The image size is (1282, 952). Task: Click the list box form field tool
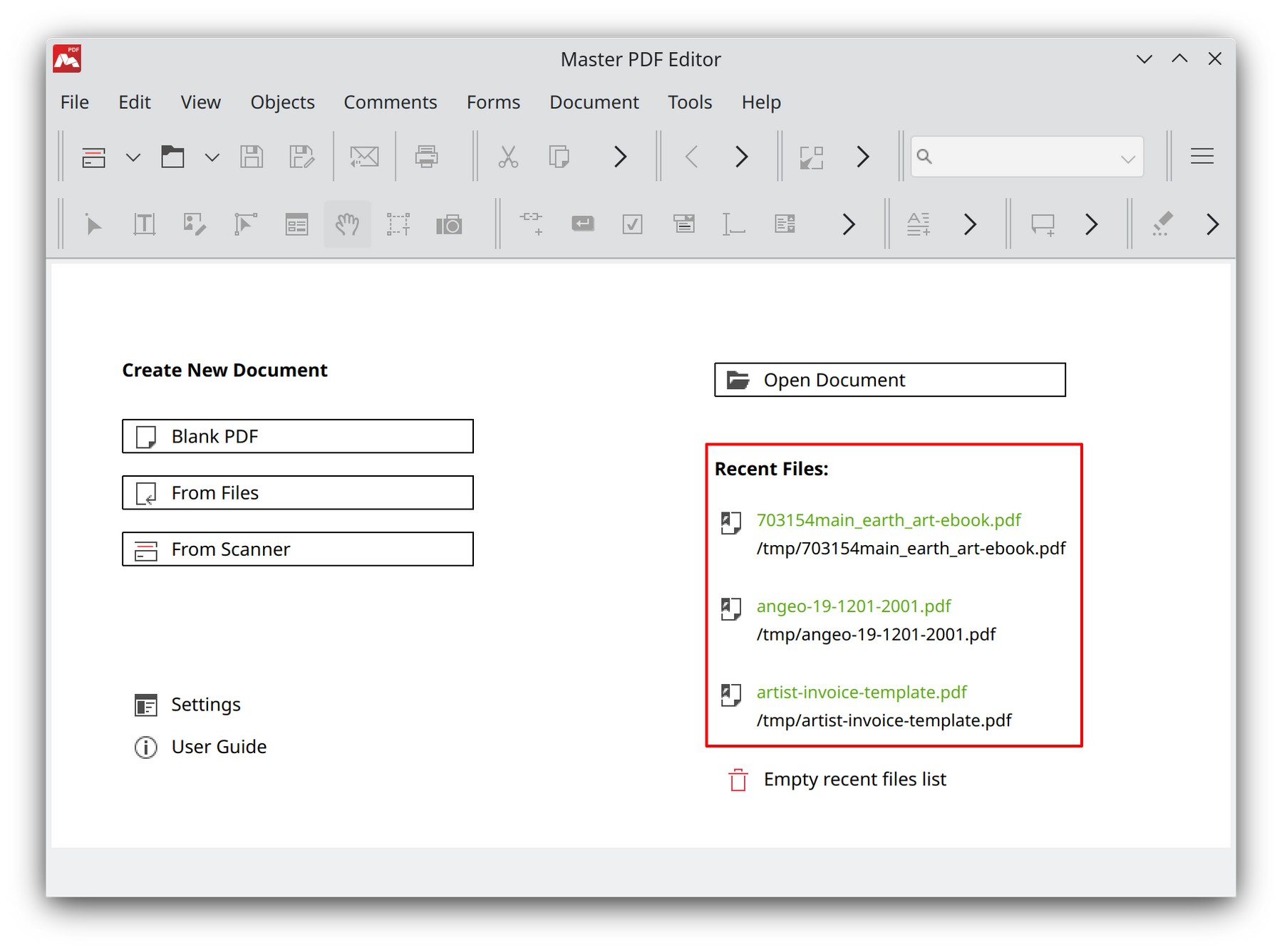(785, 225)
